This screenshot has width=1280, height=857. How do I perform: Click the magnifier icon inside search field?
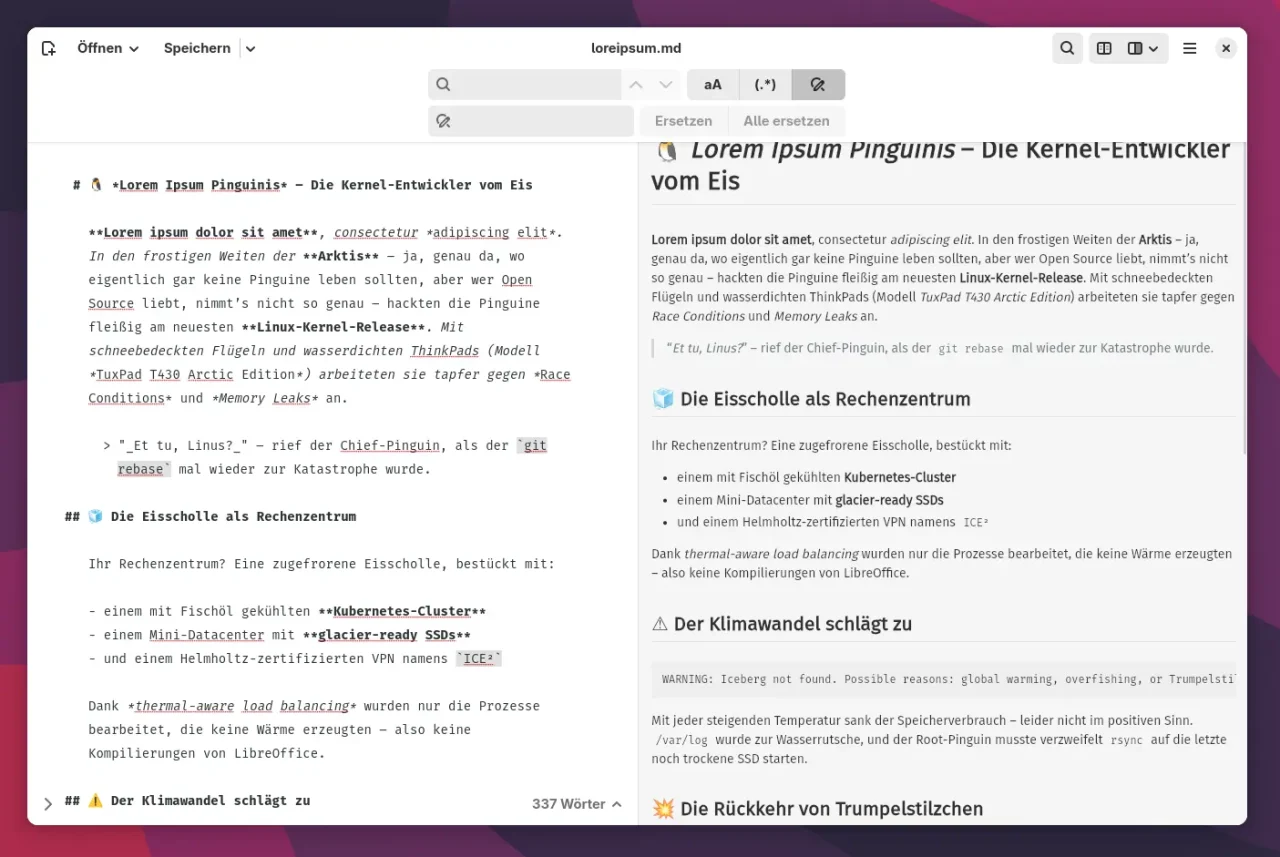444,85
